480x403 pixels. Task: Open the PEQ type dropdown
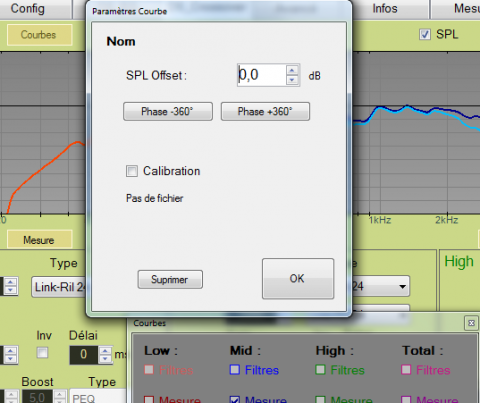pos(98,397)
